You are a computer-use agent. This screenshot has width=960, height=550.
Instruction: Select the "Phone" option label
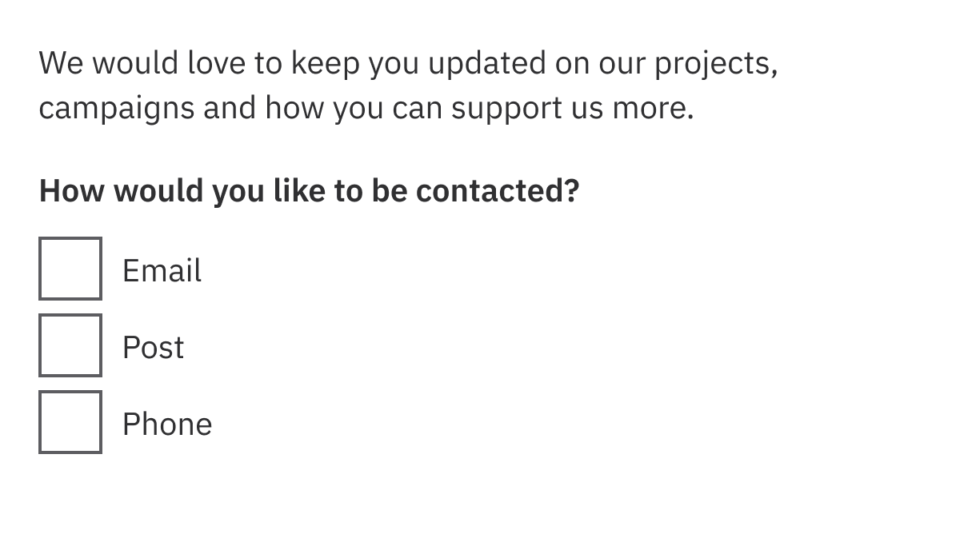pos(167,425)
